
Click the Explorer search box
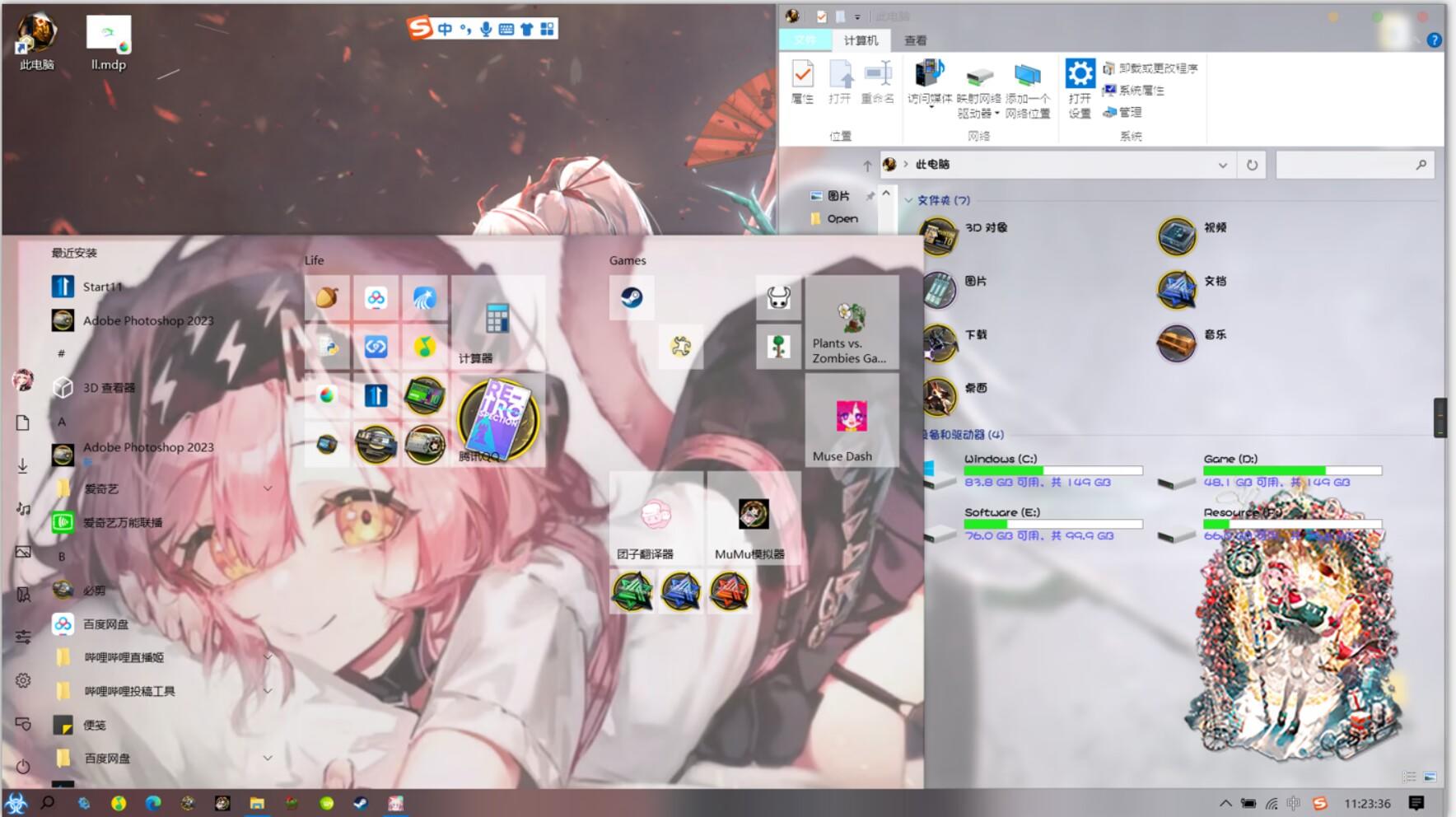coord(1355,165)
